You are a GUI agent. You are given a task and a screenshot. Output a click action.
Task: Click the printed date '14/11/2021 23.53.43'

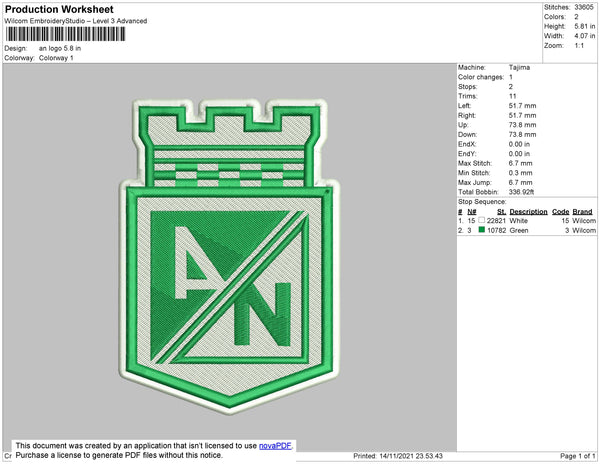coord(411,456)
